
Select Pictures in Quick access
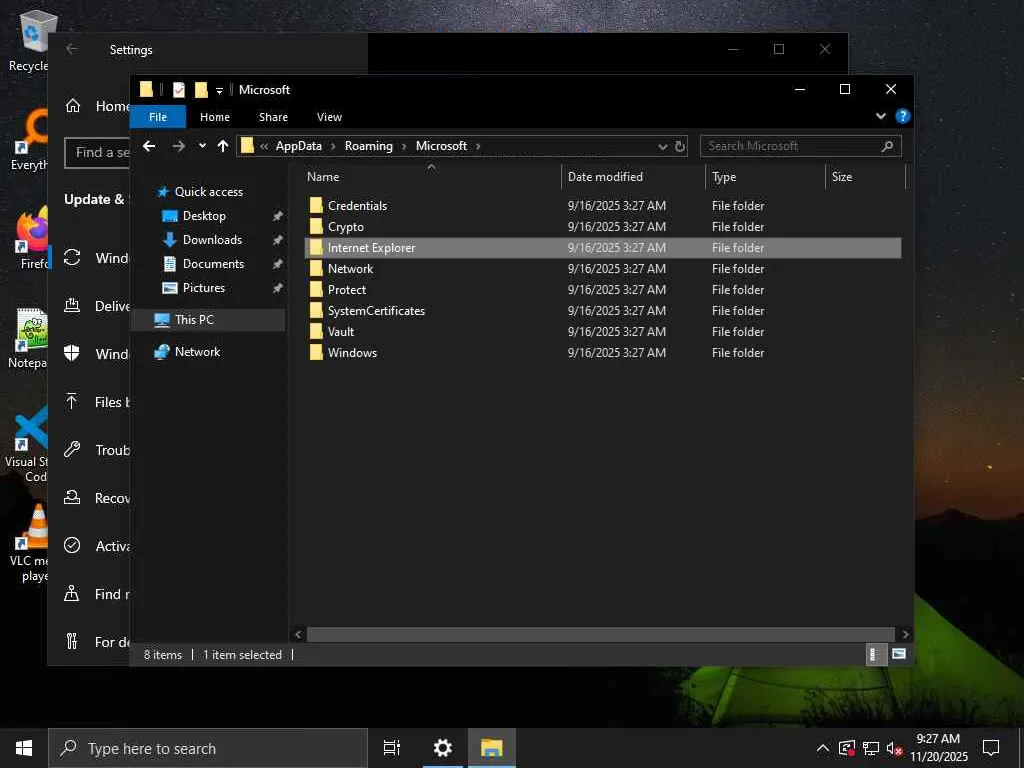tap(203, 288)
